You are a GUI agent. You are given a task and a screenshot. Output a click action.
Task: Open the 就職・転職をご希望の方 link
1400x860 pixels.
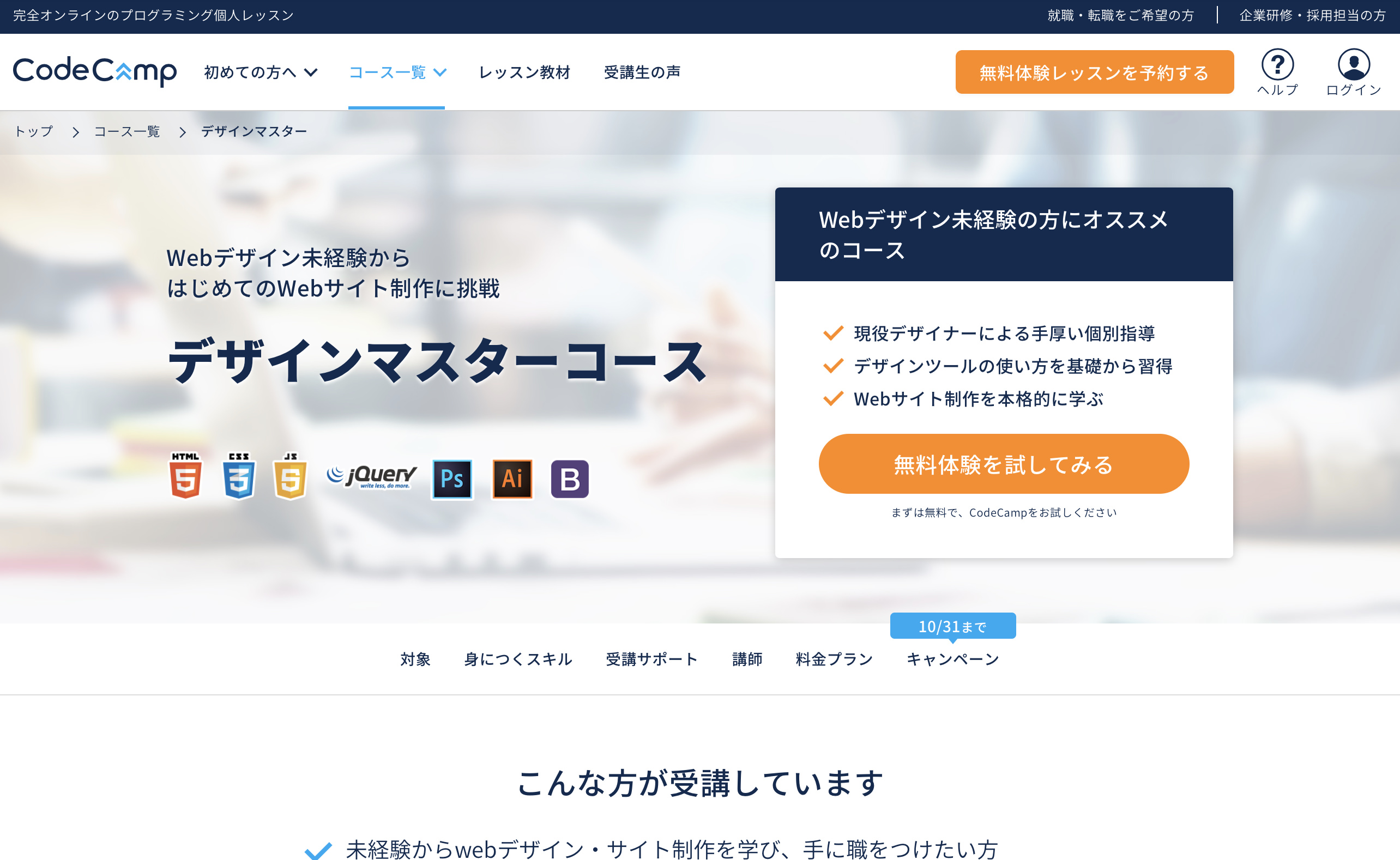click(1121, 15)
